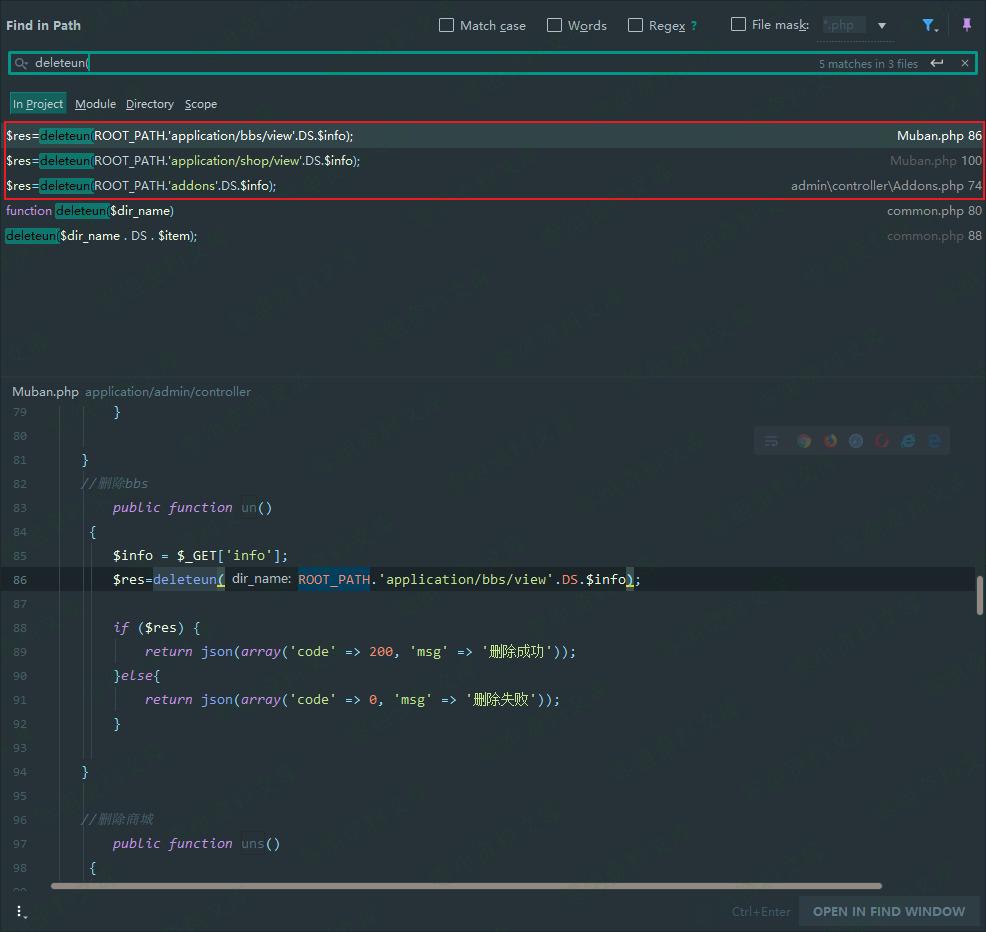Click the Open in Find Window button

(888, 911)
